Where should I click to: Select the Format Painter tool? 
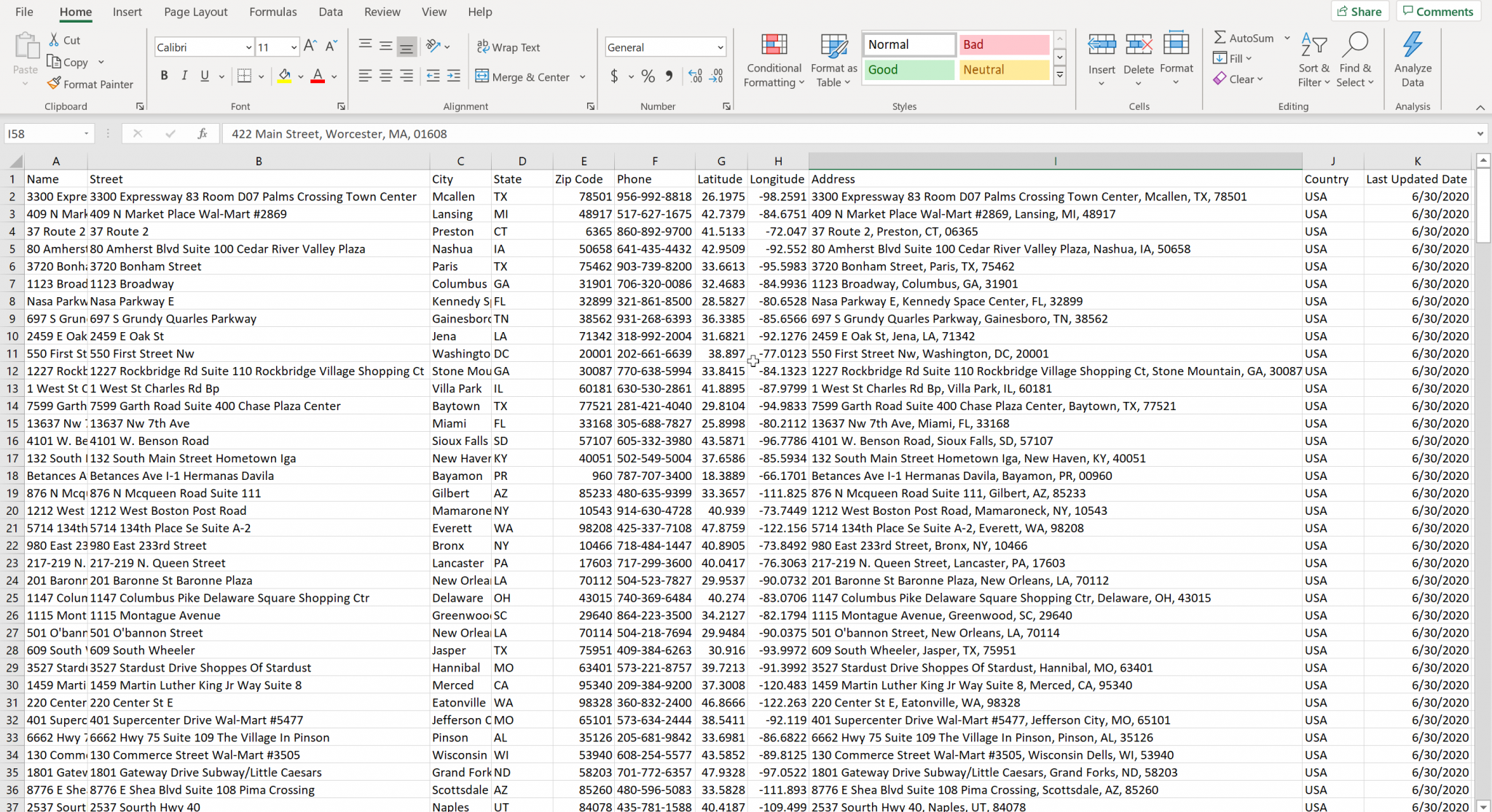90,83
